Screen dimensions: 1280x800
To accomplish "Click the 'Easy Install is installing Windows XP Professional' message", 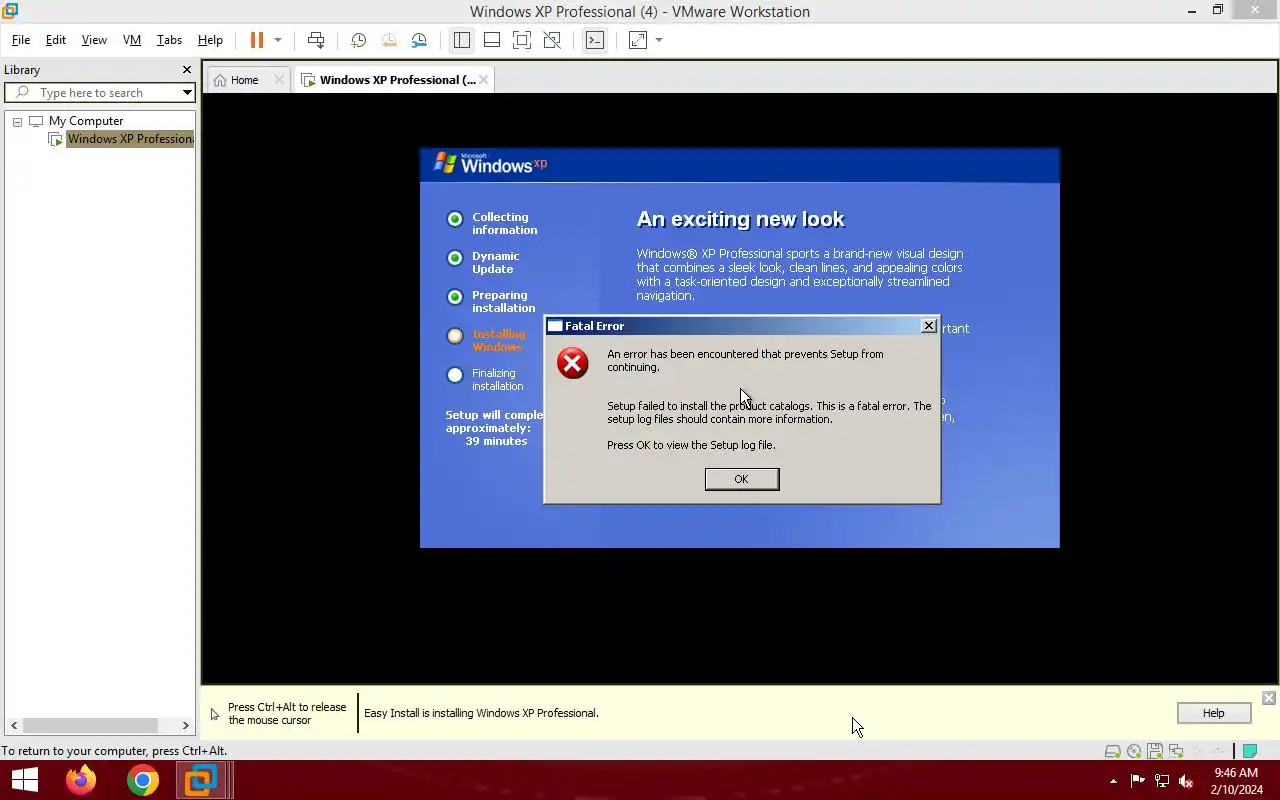I will point(481,713).
